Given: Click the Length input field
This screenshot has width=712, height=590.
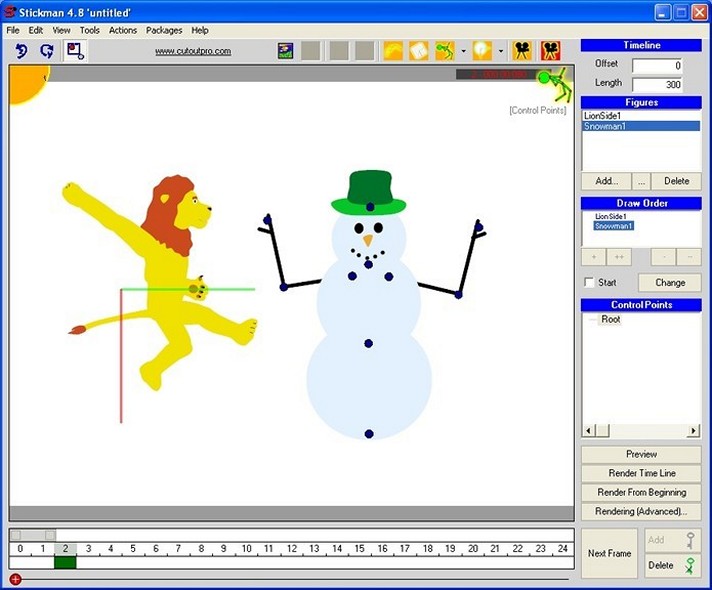Looking at the screenshot, I should click(x=657, y=84).
